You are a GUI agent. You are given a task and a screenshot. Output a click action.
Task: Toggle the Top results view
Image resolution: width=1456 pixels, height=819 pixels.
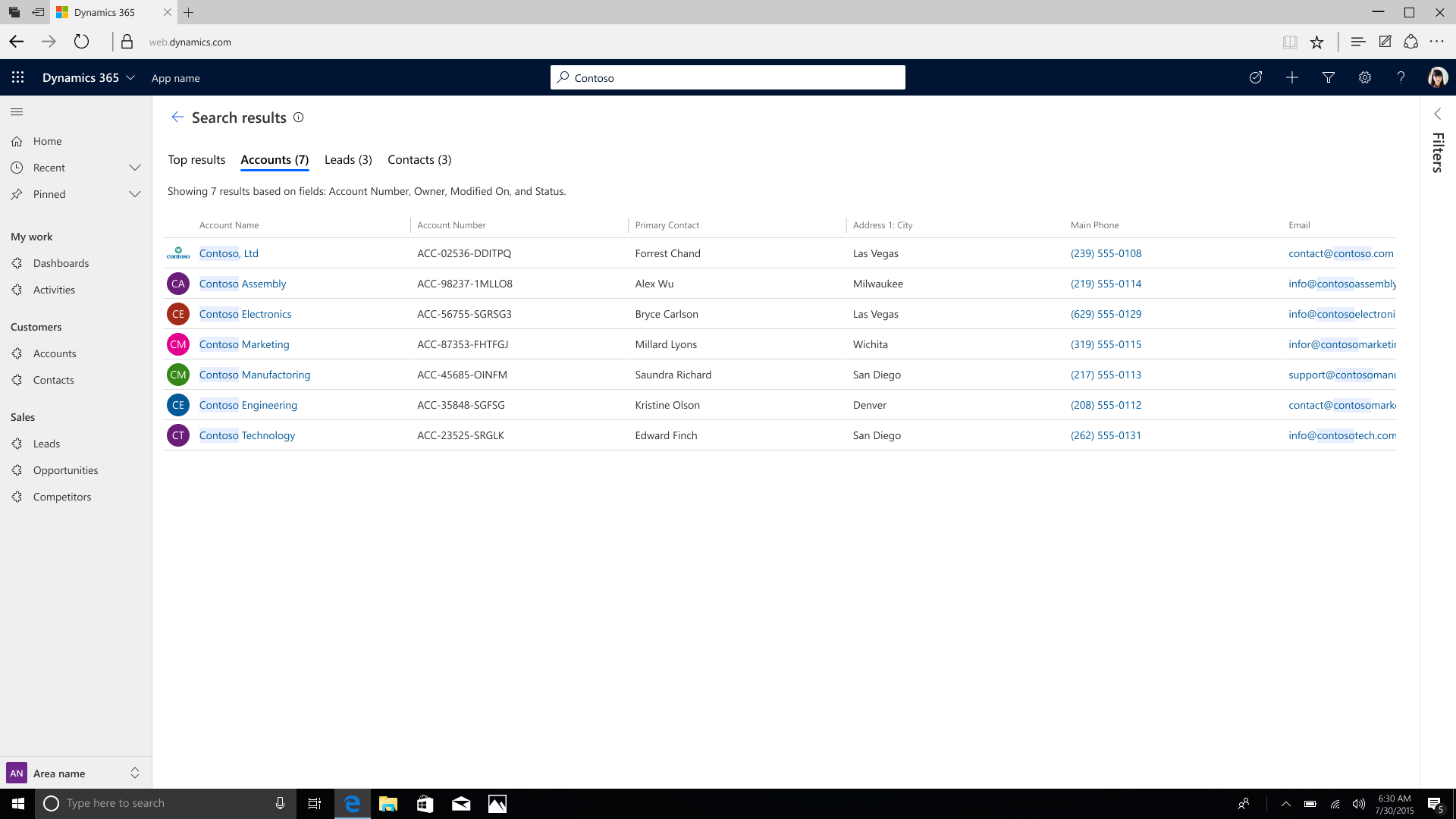(x=196, y=159)
